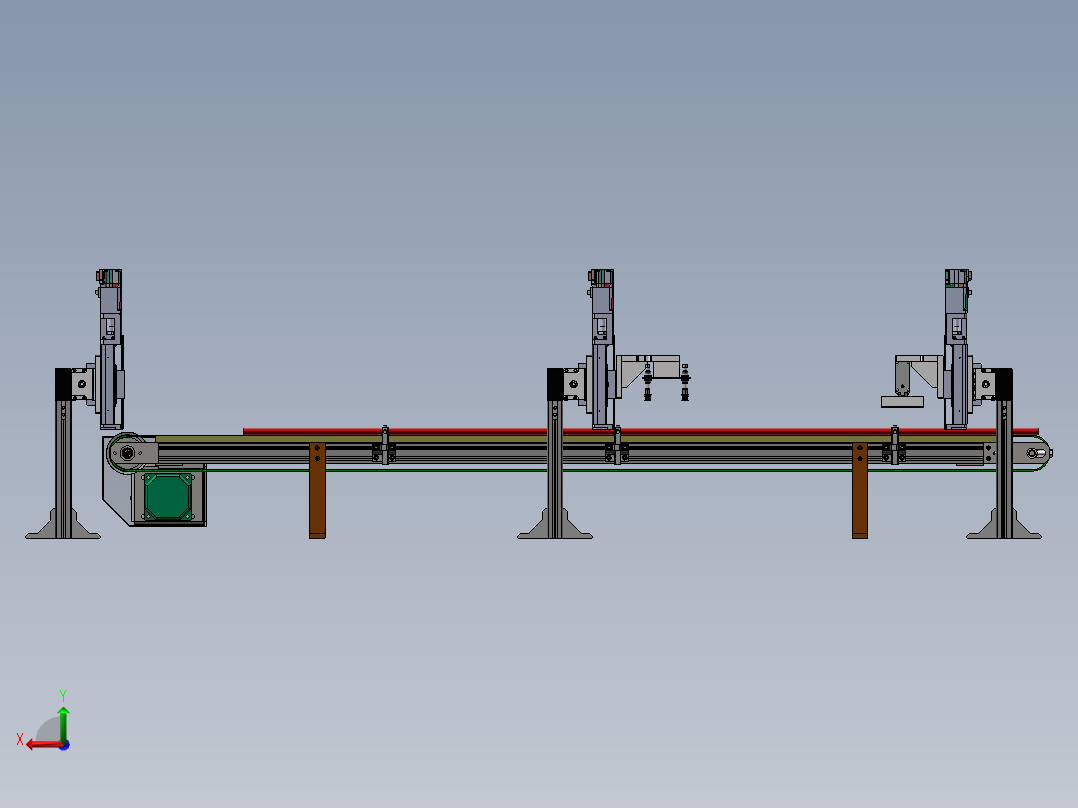Select the black end cap on the middle stand

(x=556, y=384)
